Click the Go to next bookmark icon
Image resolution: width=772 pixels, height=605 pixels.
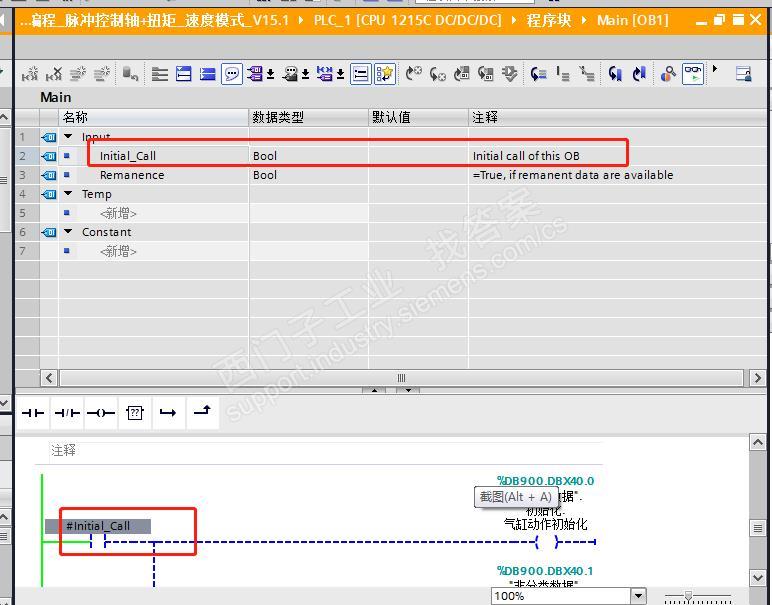coord(639,74)
